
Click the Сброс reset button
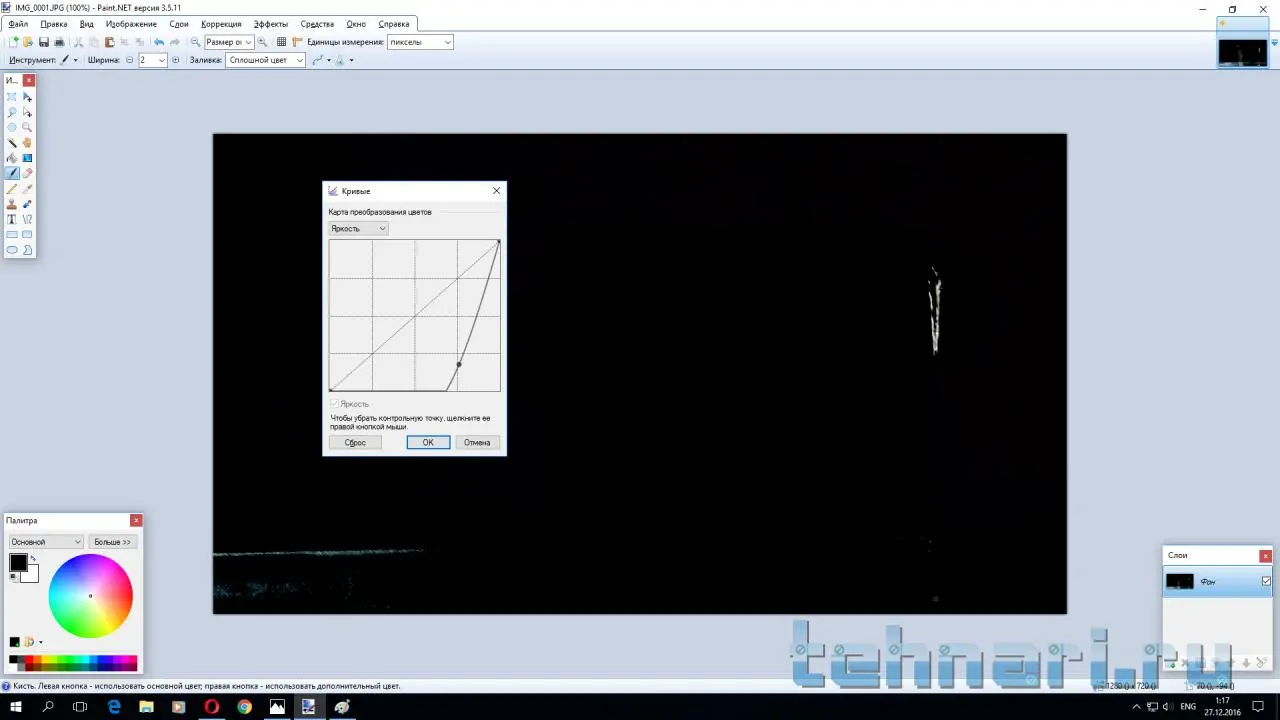tap(355, 442)
